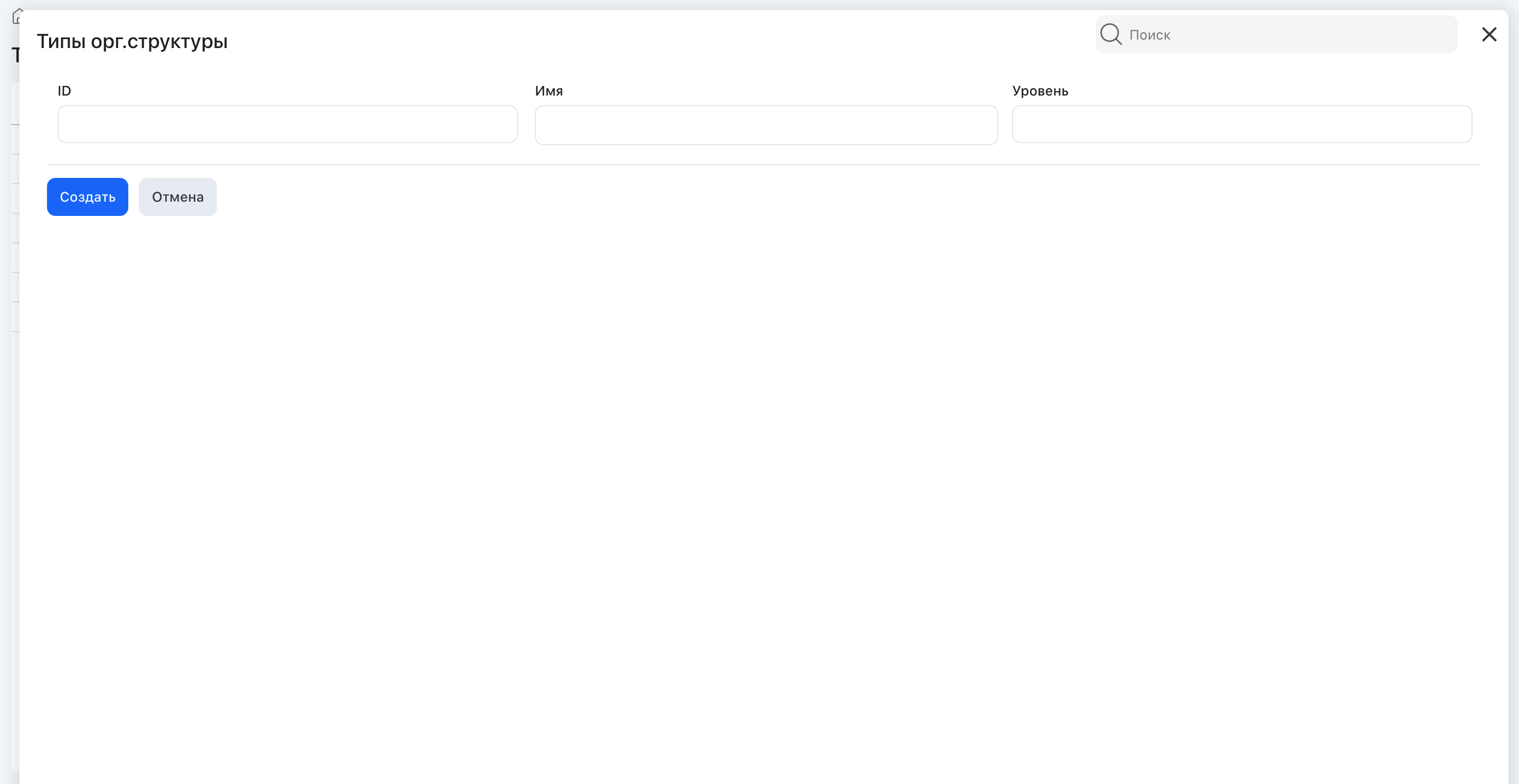Click the Уровень label
Image resolution: width=1519 pixels, height=784 pixels.
[1040, 91]
